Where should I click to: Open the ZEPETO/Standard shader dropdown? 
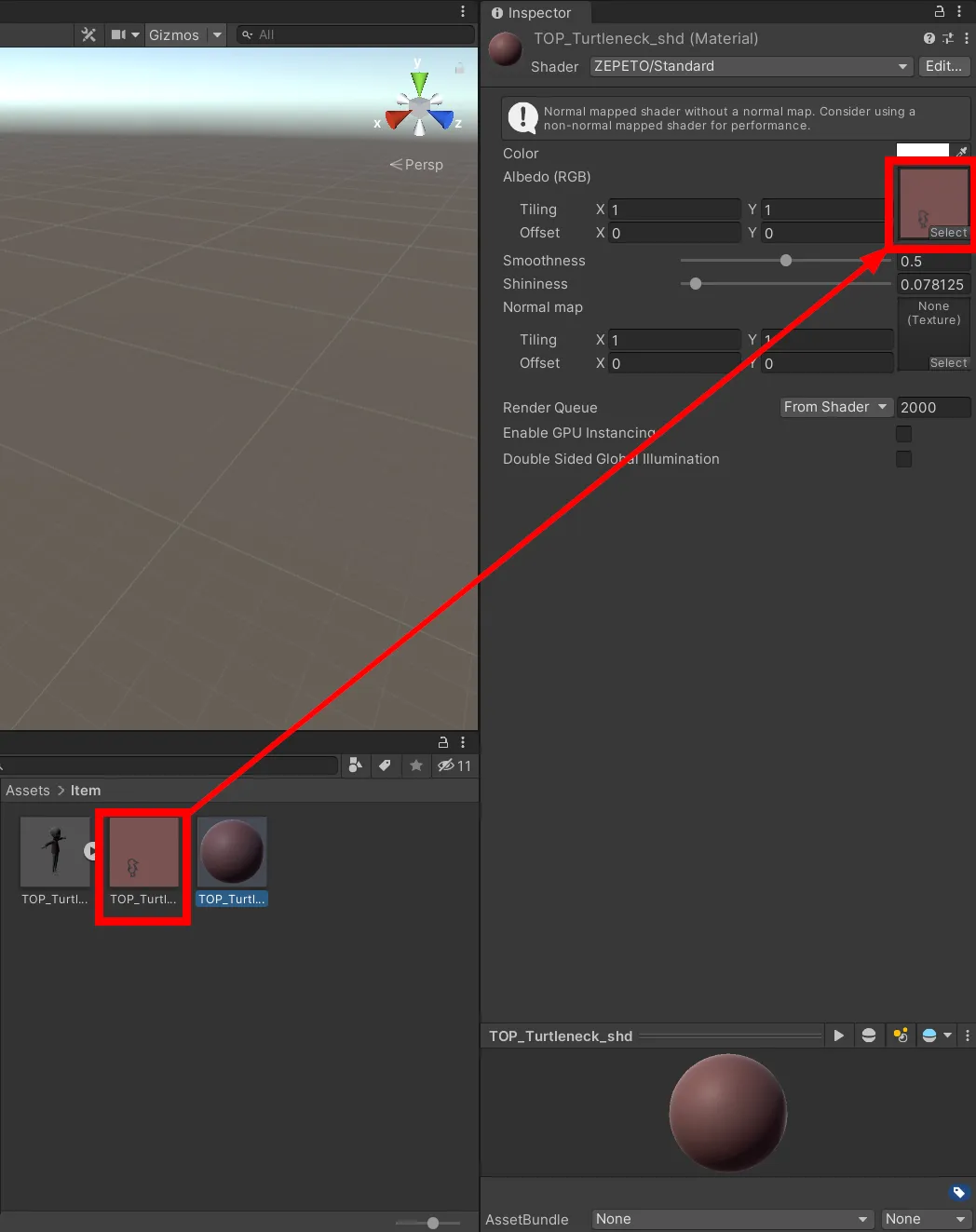pos(750,66)
